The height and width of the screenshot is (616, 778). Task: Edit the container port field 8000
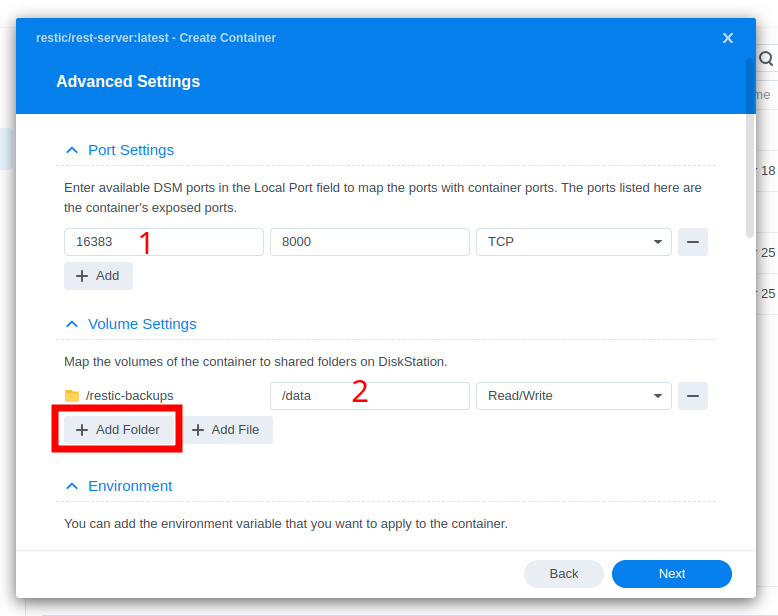[x=370, y=242]
